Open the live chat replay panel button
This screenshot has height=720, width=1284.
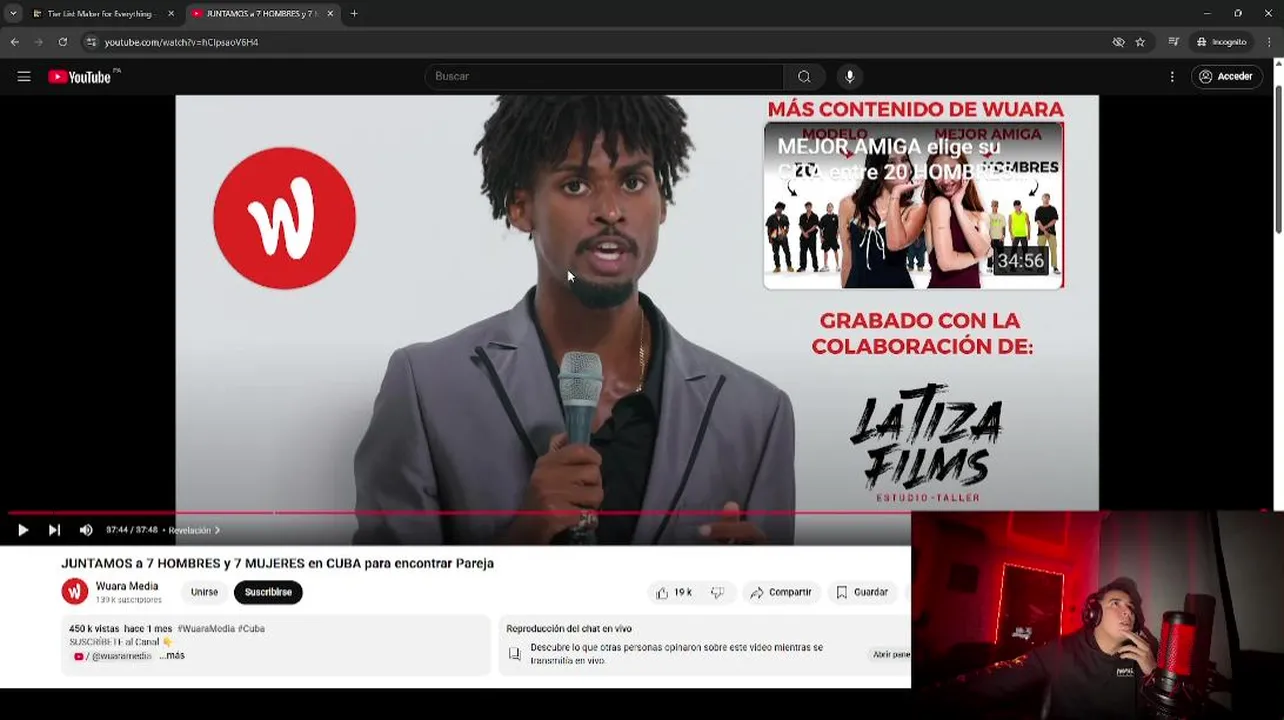(x=891, y=655)
